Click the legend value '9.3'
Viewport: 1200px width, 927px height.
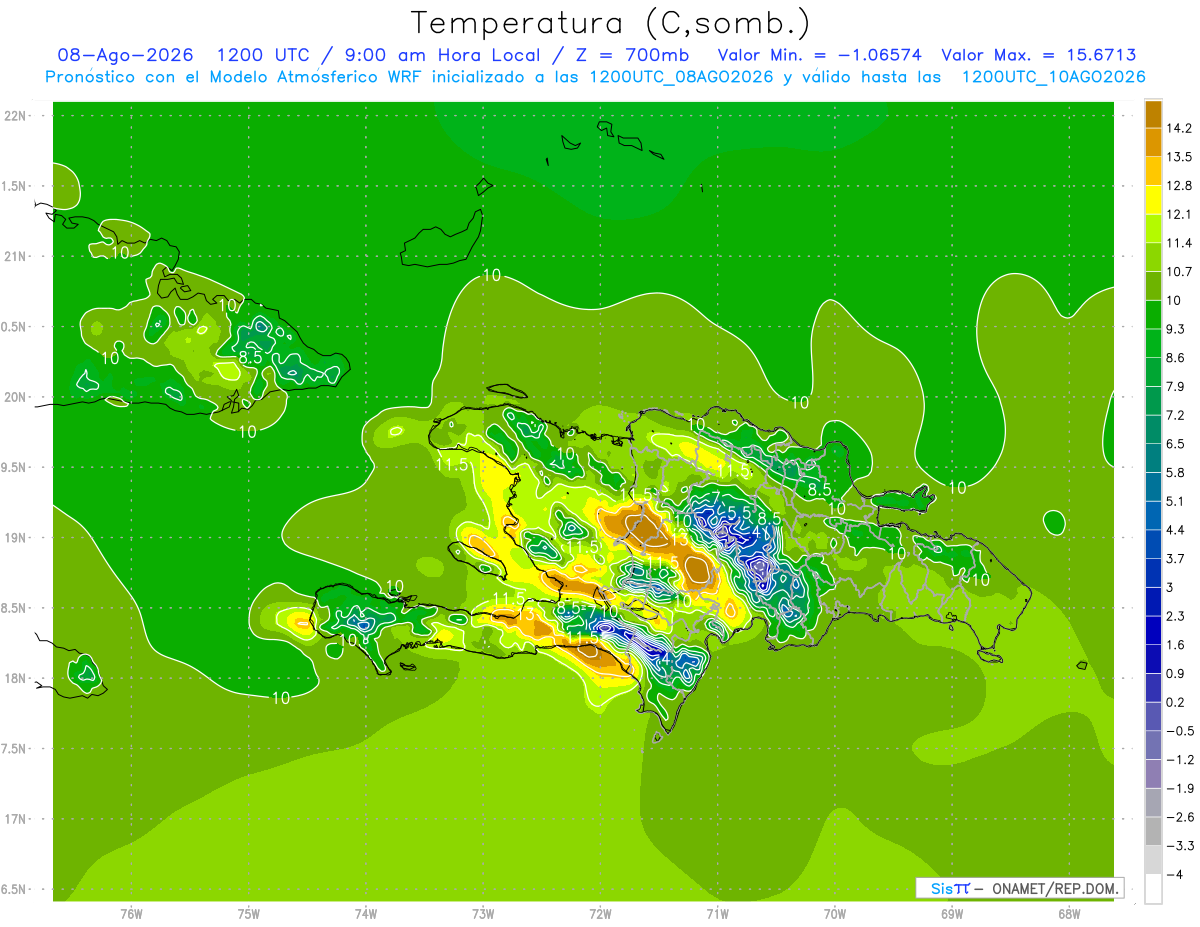[1178, 329]
